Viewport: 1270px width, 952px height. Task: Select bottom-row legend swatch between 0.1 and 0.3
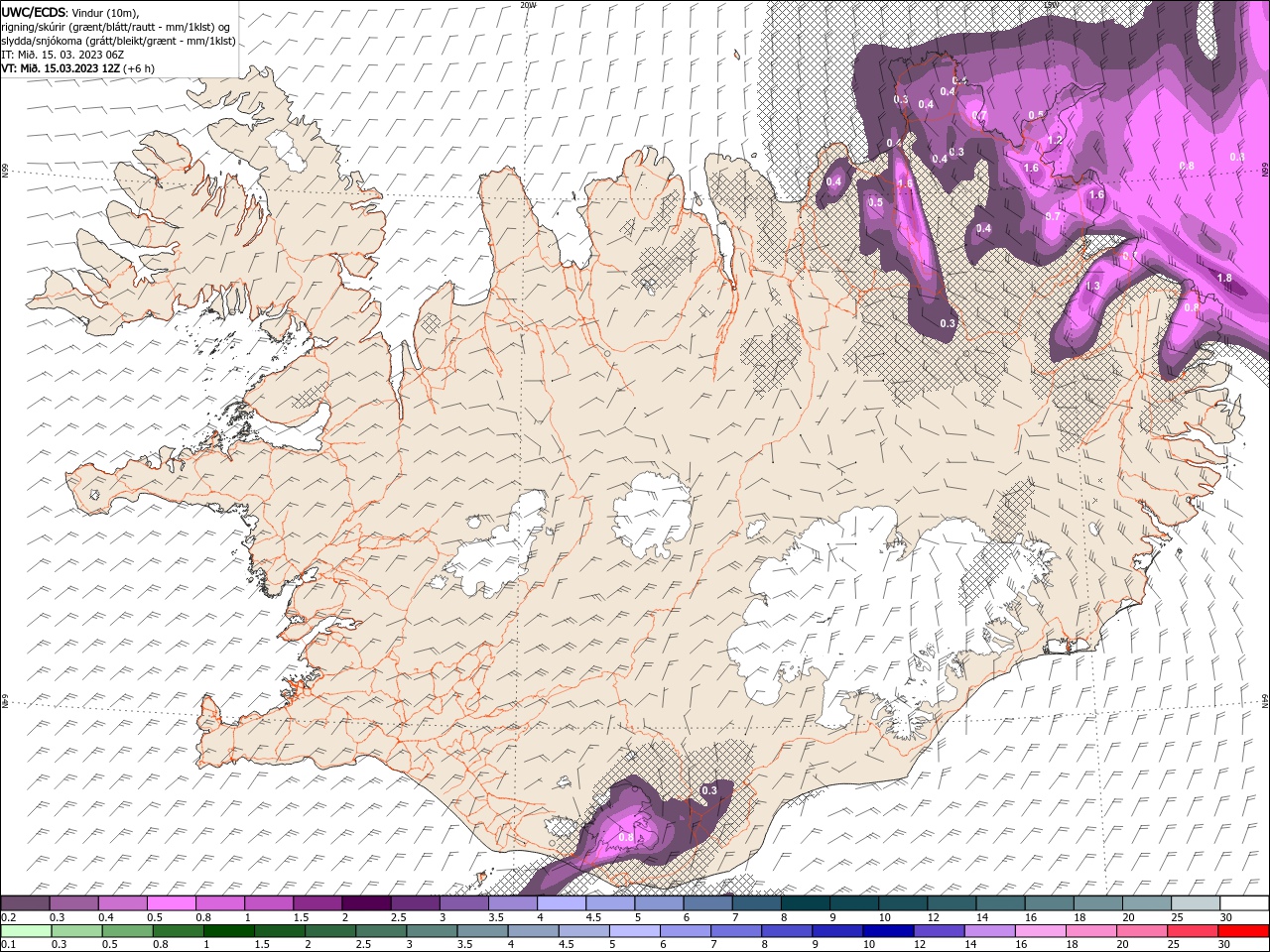(x=26, y=931)
